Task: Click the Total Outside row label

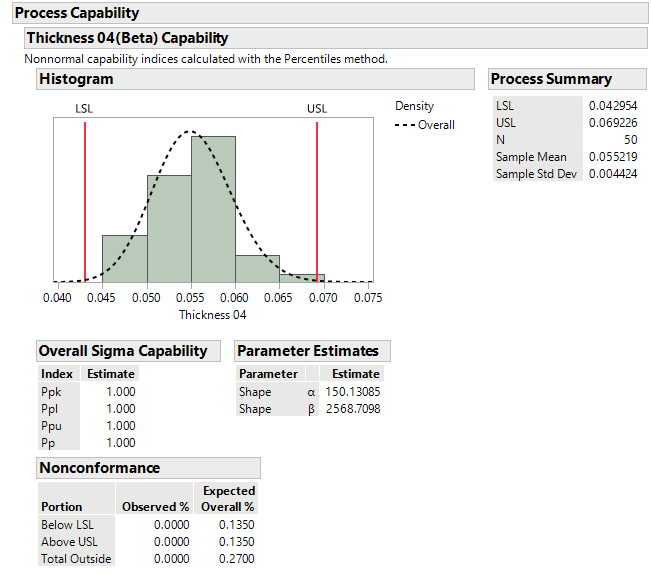Action: click(76, 559)
